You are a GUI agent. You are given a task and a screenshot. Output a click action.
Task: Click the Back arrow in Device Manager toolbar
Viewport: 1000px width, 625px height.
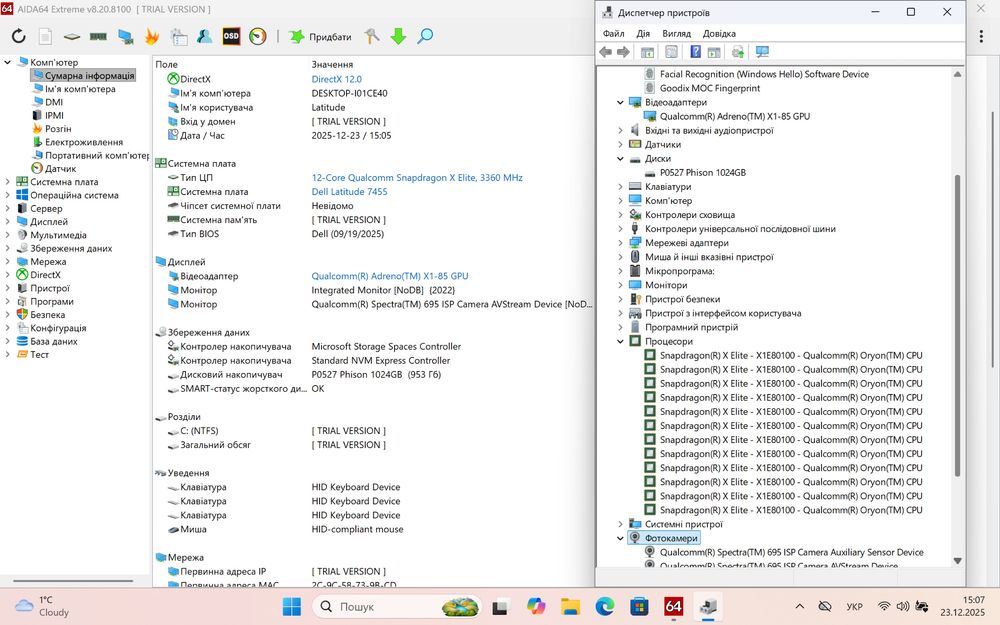tap(605, 52)
